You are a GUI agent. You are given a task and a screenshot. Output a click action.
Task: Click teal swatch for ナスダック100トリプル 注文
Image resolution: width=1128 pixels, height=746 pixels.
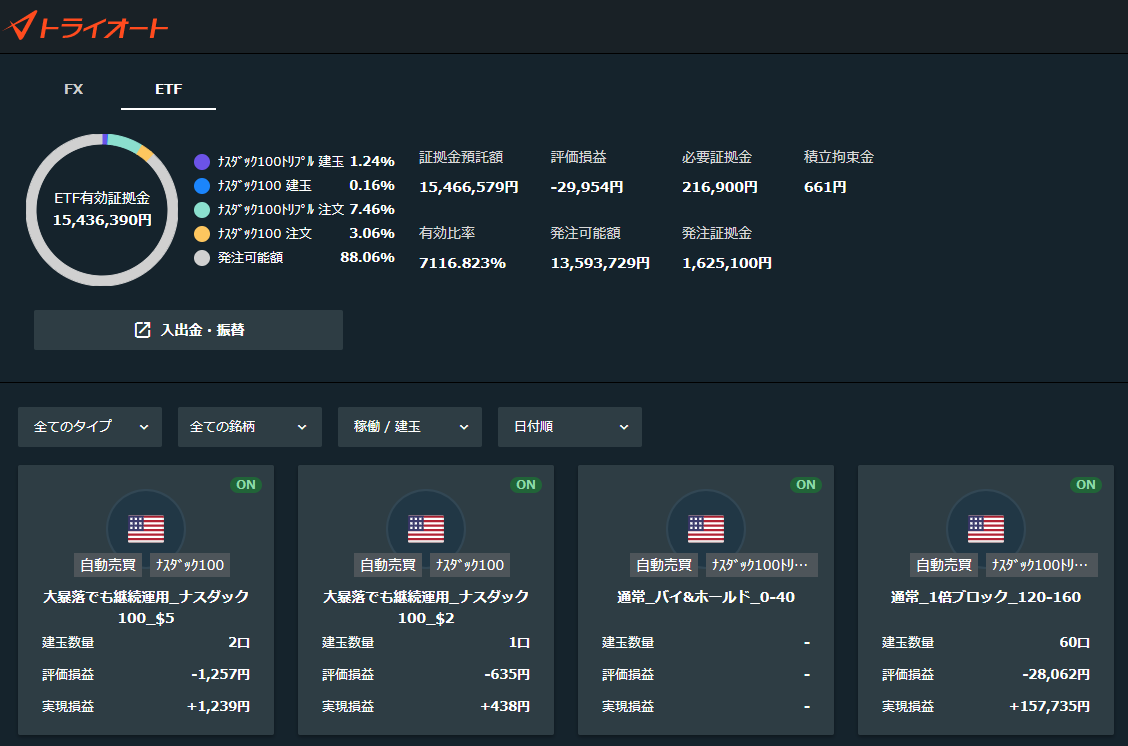tap(202, 209)
